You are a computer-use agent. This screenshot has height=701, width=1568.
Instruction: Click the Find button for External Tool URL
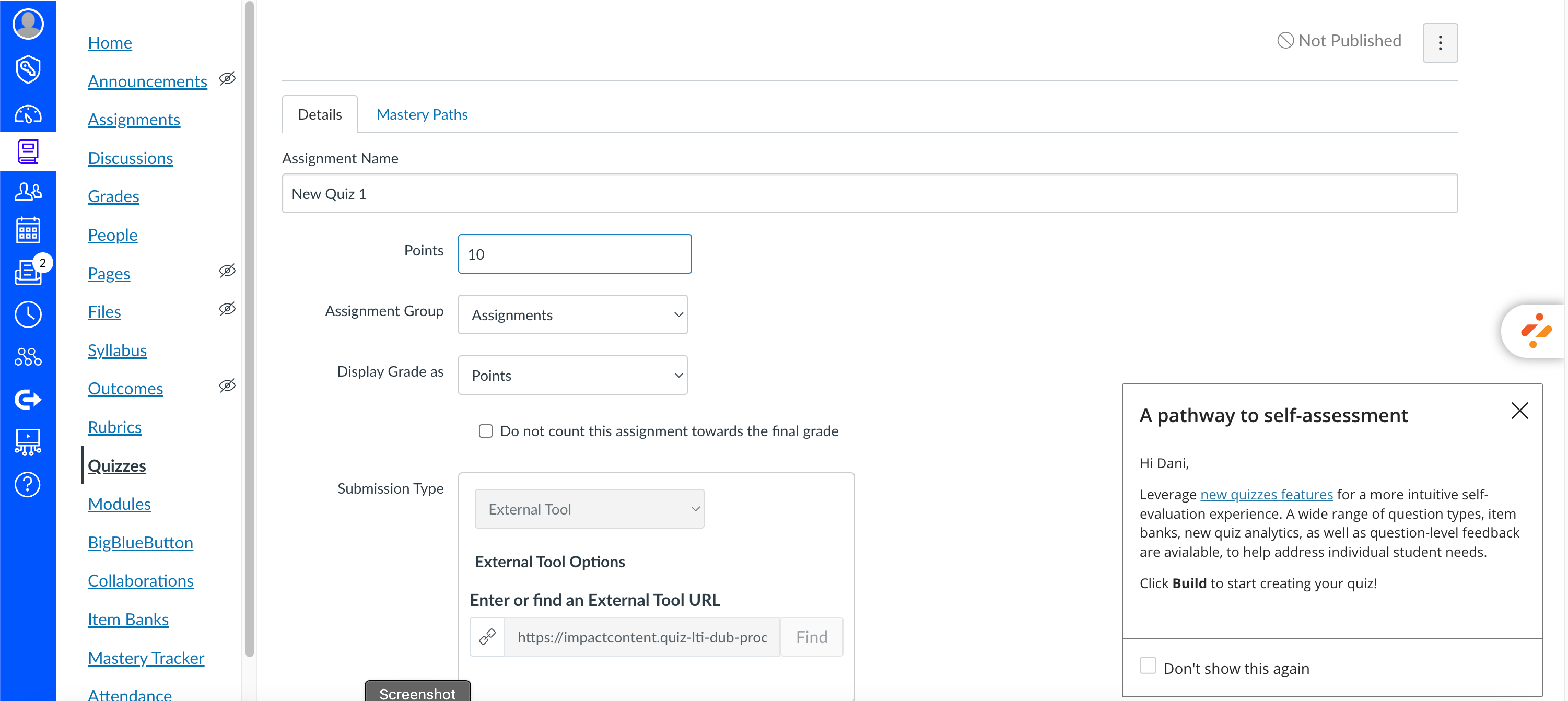[x=811, y=637]
